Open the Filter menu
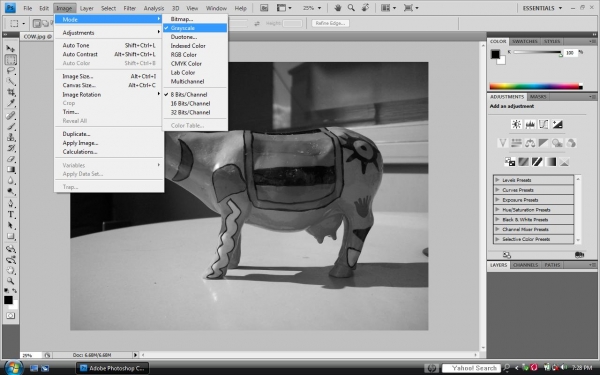The height and width of the screenshot is (375, 600). [x=130, y=8]
